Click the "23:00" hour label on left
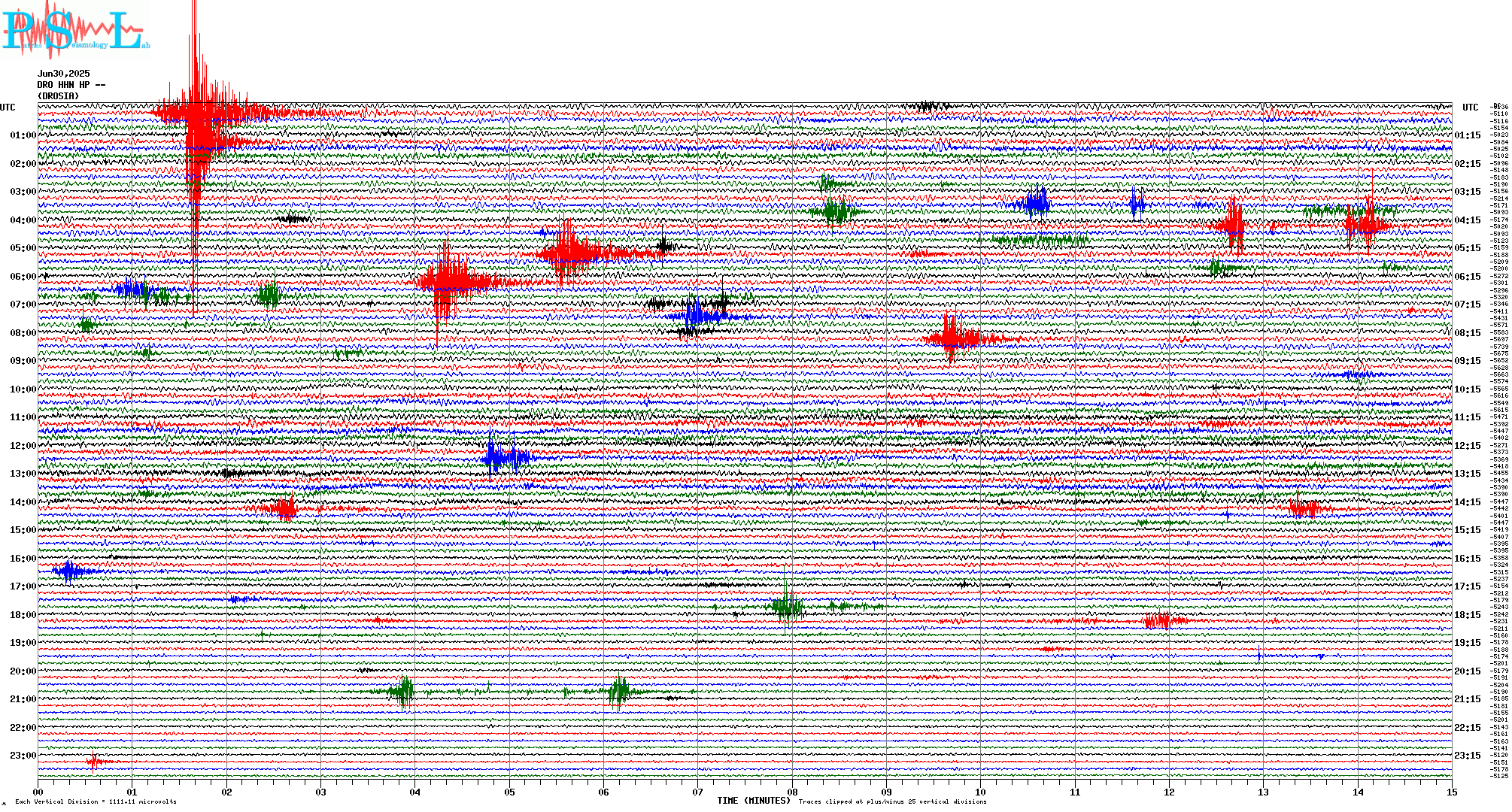Screen dimensions: 1512x812 point(23,756)
